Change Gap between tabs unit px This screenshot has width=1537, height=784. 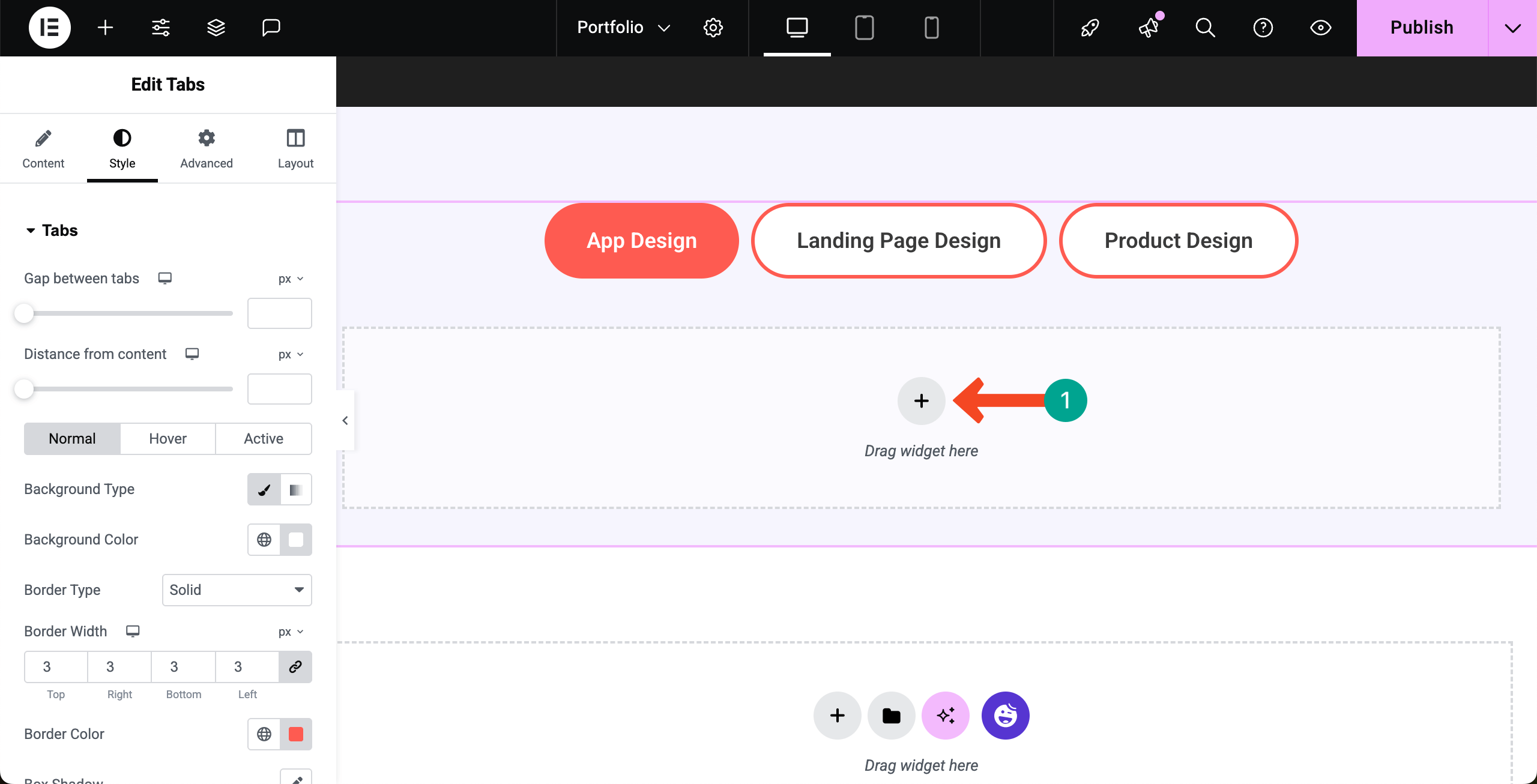point(291,279)
